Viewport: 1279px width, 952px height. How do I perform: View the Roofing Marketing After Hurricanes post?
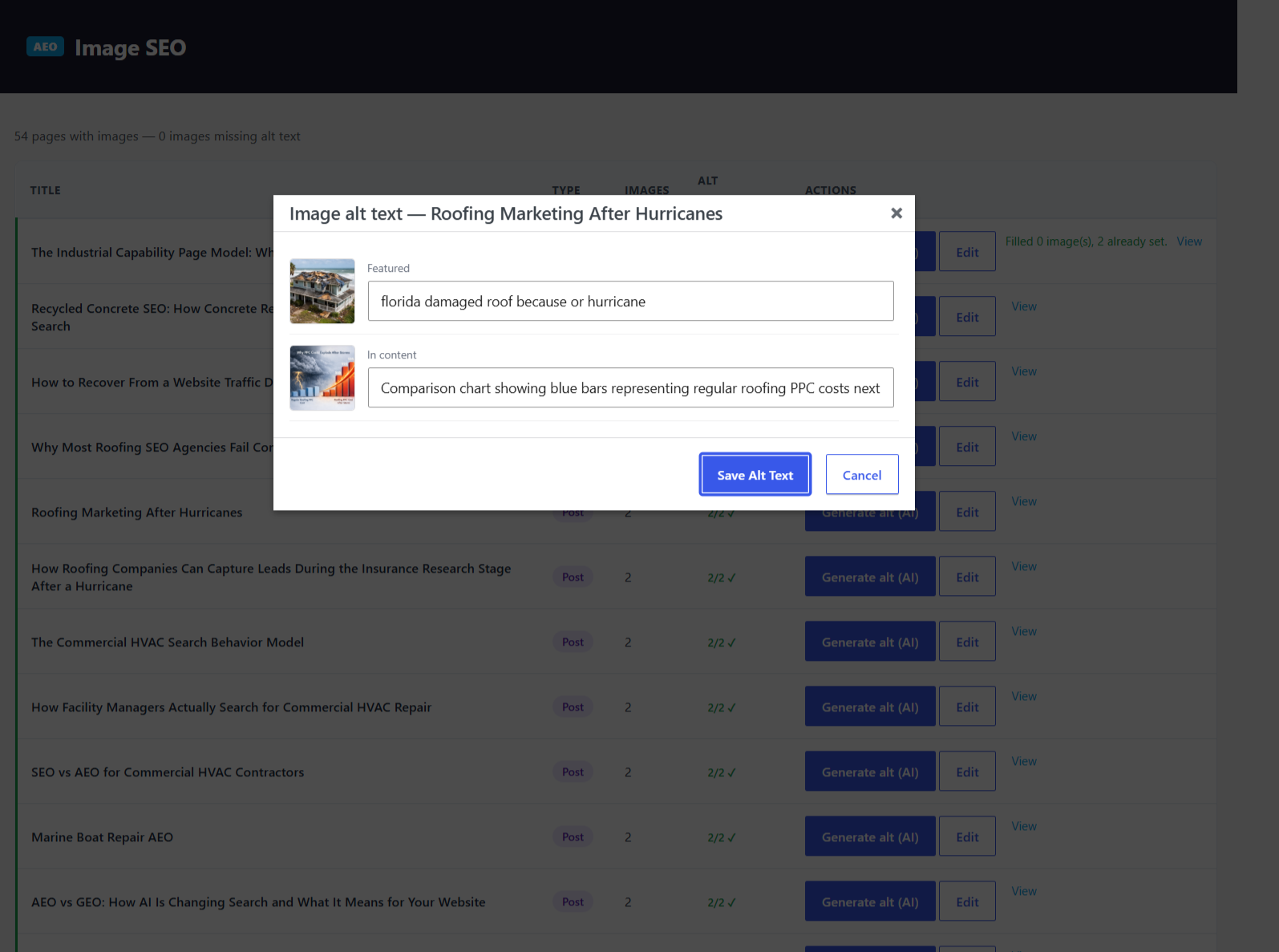[1024, 501]
